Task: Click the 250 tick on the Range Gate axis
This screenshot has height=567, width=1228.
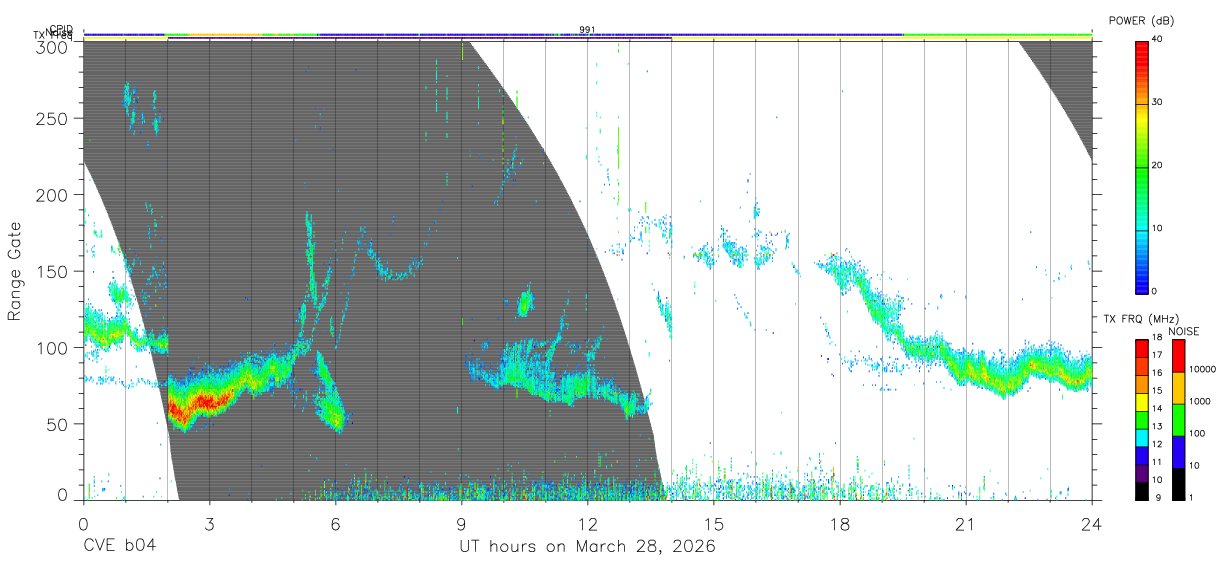Action: coord(53,119)
